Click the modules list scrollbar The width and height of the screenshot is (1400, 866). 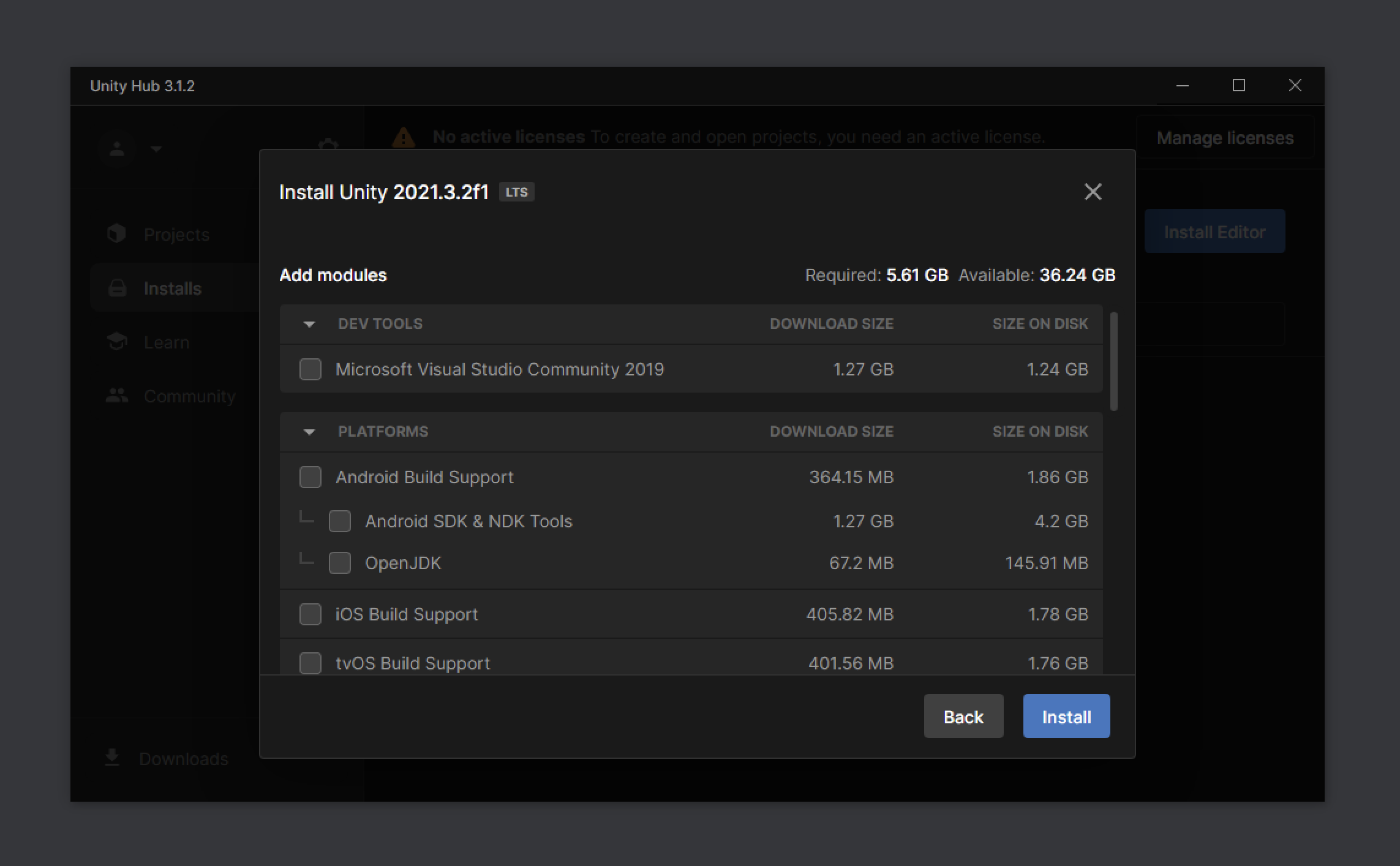[x=1114, y=361]
